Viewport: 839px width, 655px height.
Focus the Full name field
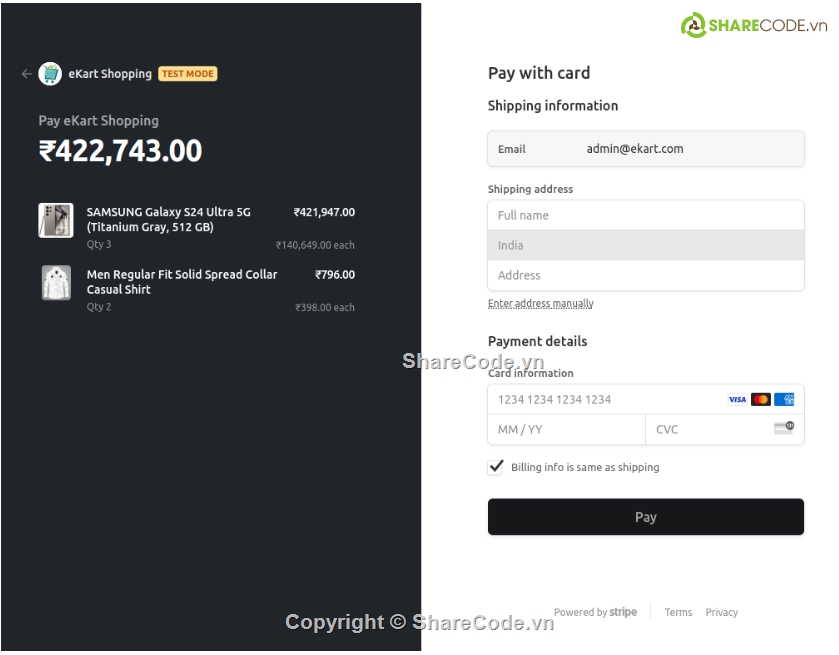point(645,215)
